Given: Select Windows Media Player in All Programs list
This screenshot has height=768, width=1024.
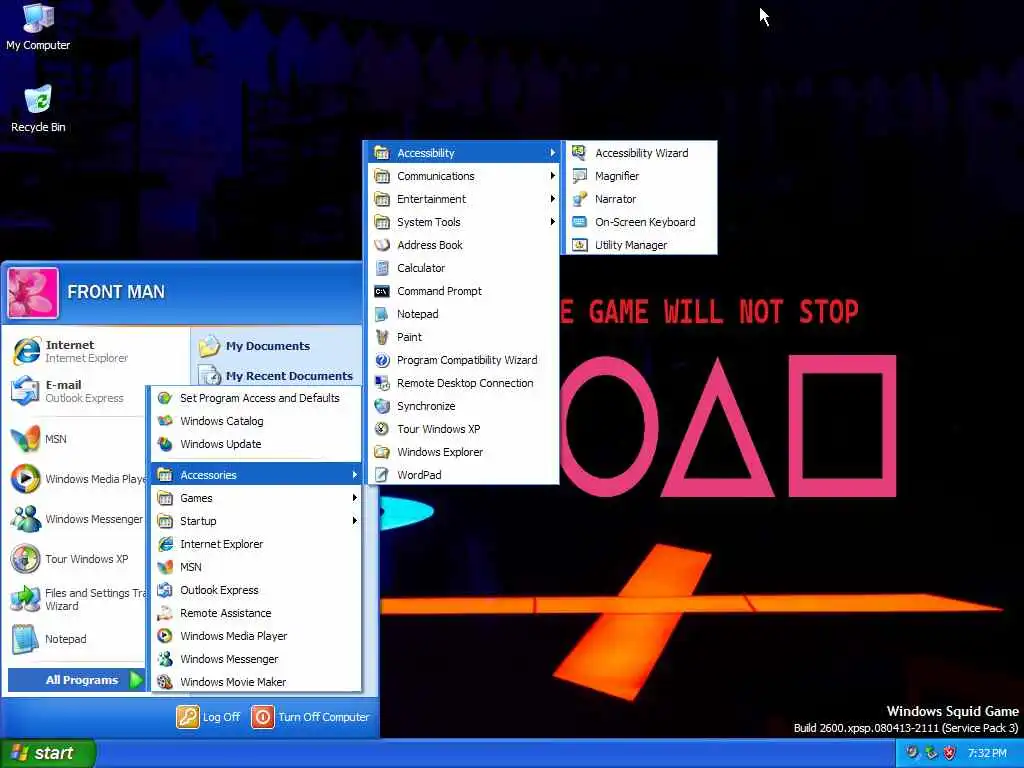Looking at the screenshot, I should (x=256, y=635).
